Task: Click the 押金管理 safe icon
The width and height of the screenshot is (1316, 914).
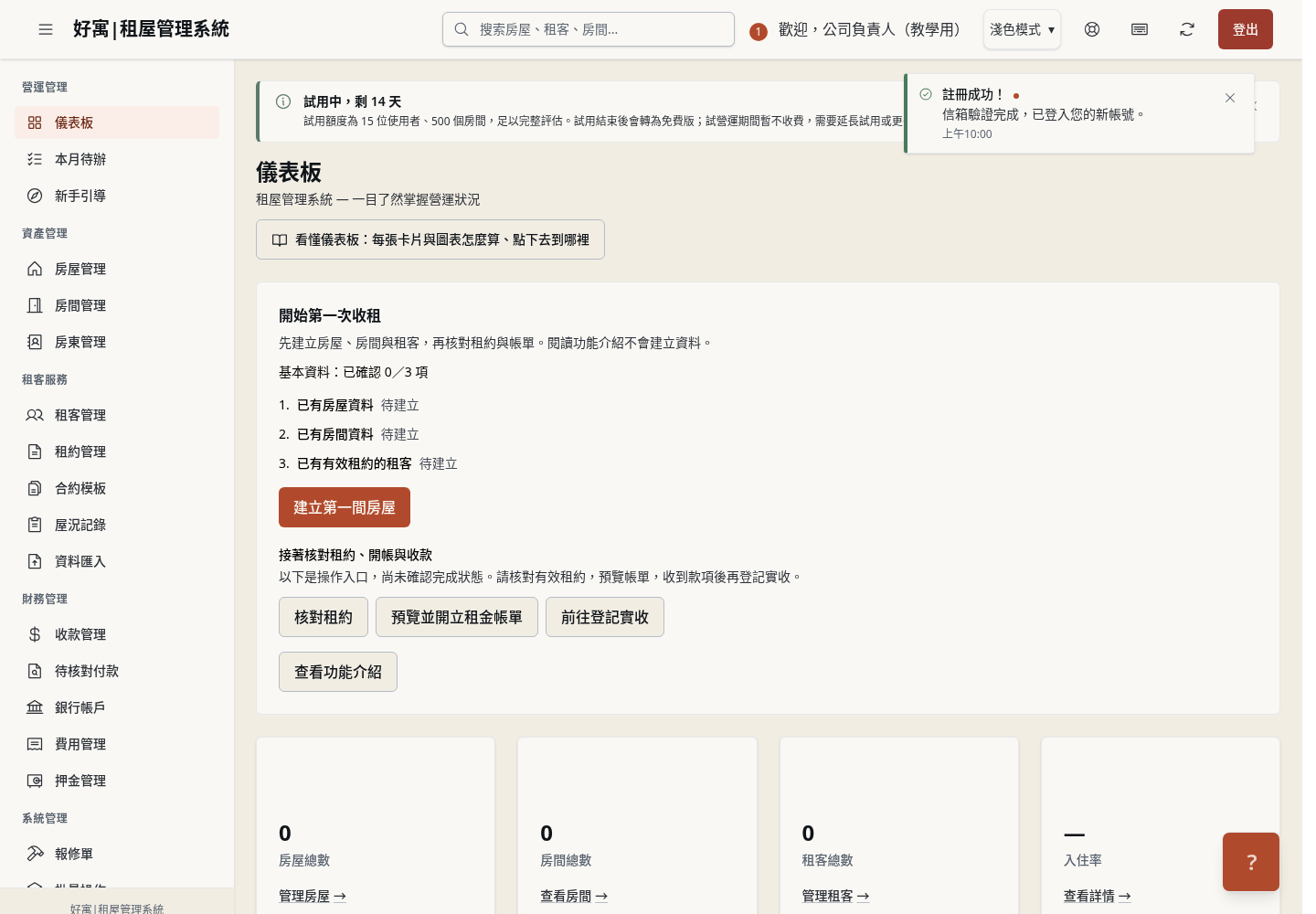Action: click(x=35, y=781)
